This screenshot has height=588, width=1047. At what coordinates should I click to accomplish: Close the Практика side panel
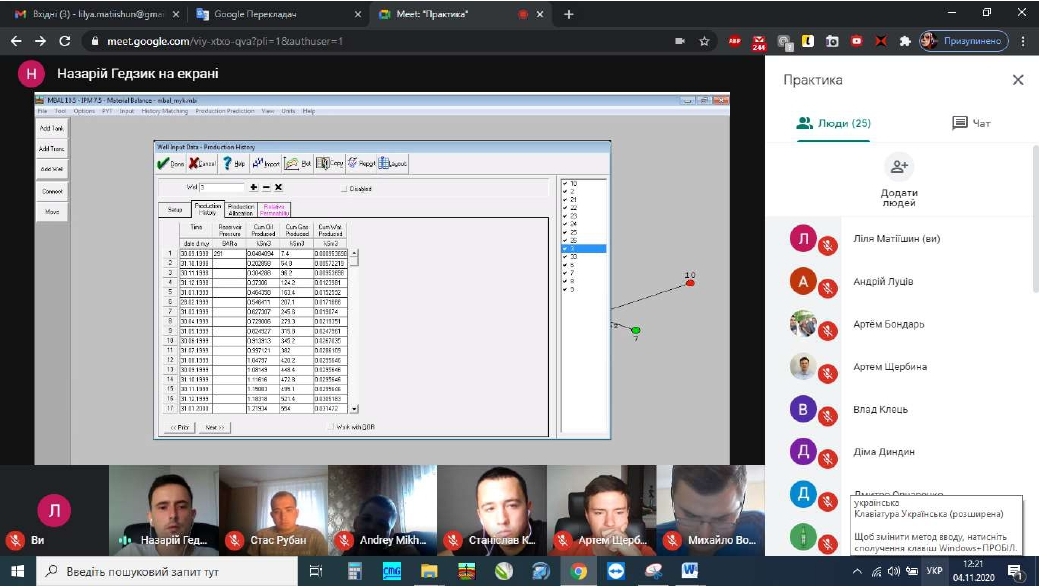1018,80
